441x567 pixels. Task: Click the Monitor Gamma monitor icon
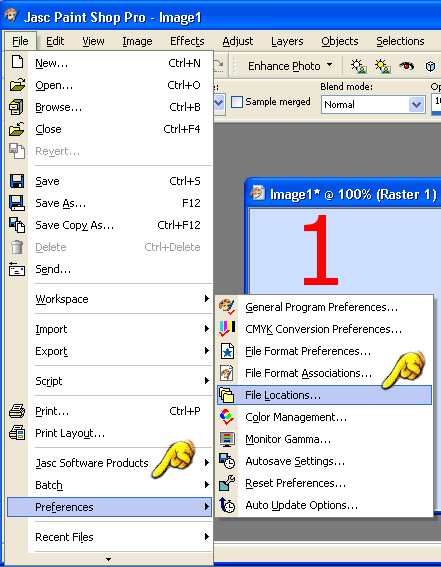227,439
